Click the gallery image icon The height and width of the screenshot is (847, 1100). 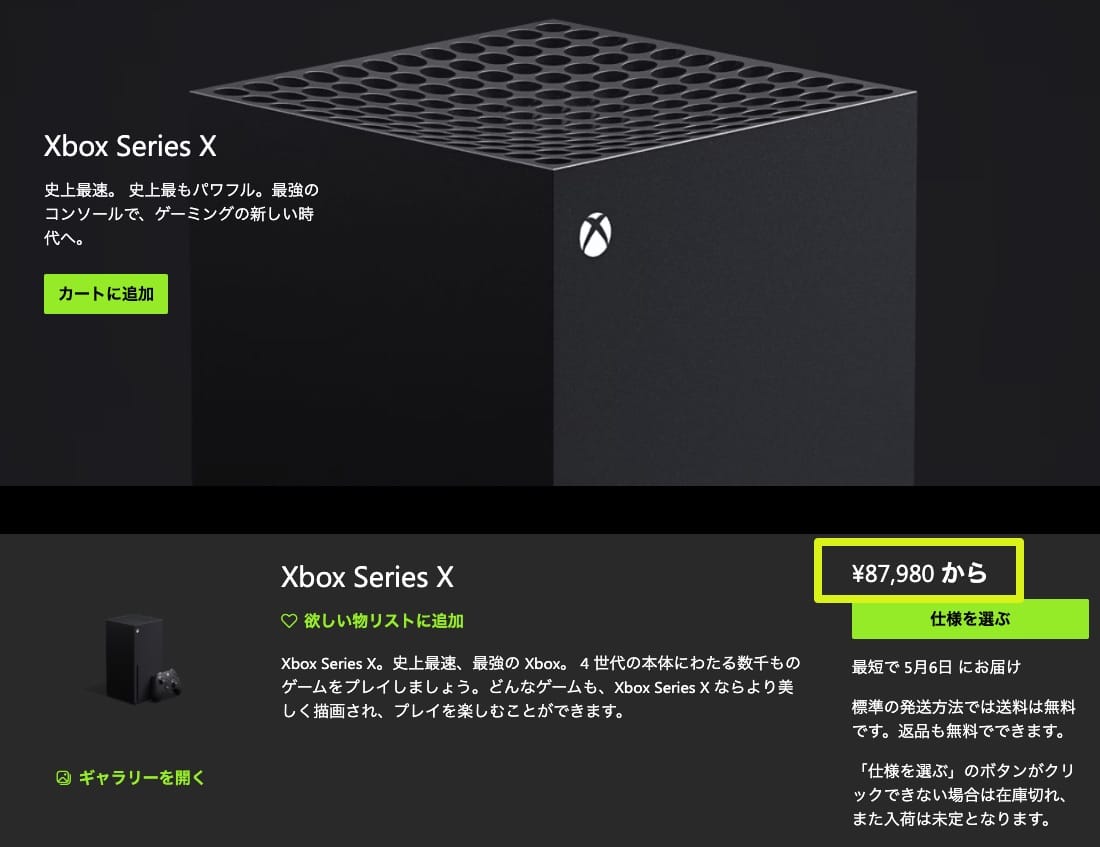(63, 778)
